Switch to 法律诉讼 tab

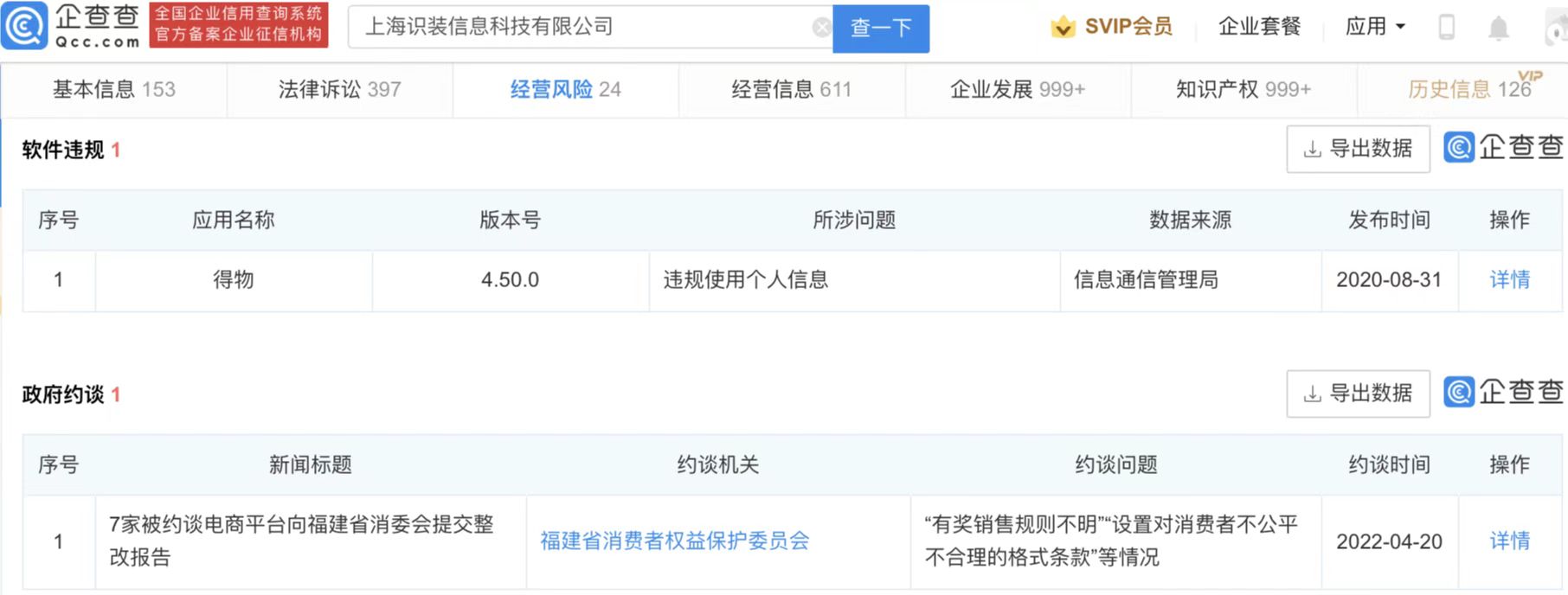(340, 89)
